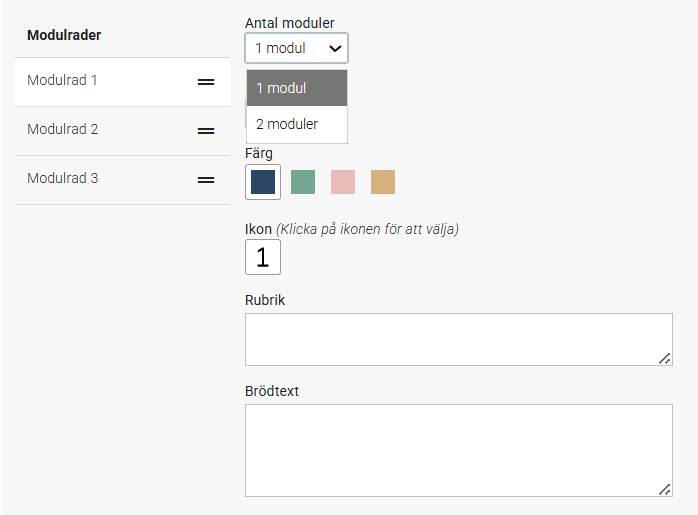Select Modulrad 1 in the list

tap(122, 82)
